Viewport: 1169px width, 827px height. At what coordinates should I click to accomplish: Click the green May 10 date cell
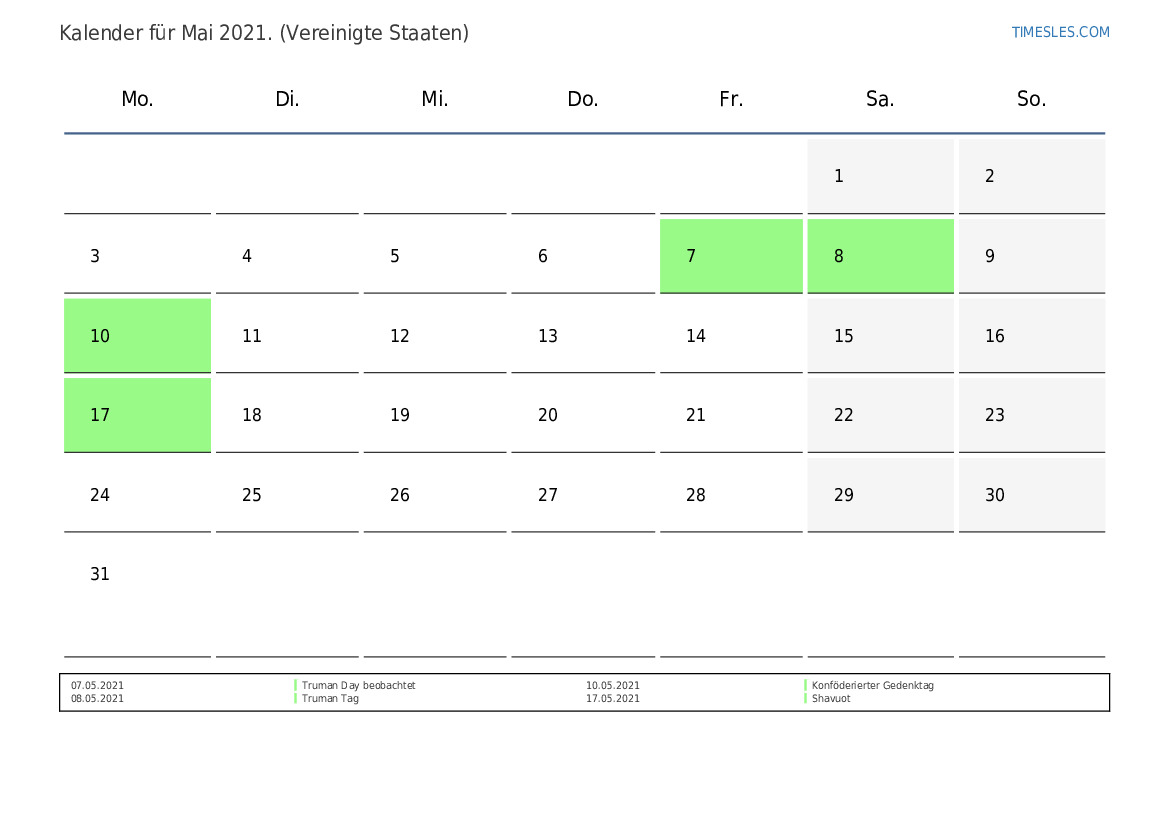click(x=137, y=336)
